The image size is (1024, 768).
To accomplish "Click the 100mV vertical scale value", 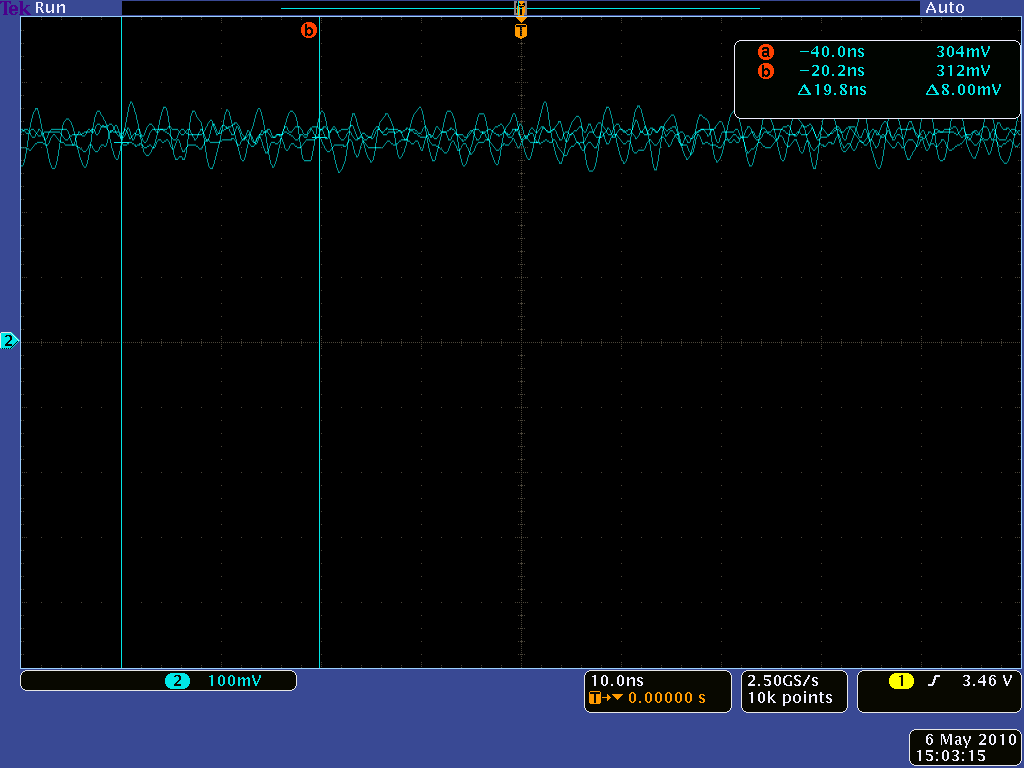I will pos(234,681).
